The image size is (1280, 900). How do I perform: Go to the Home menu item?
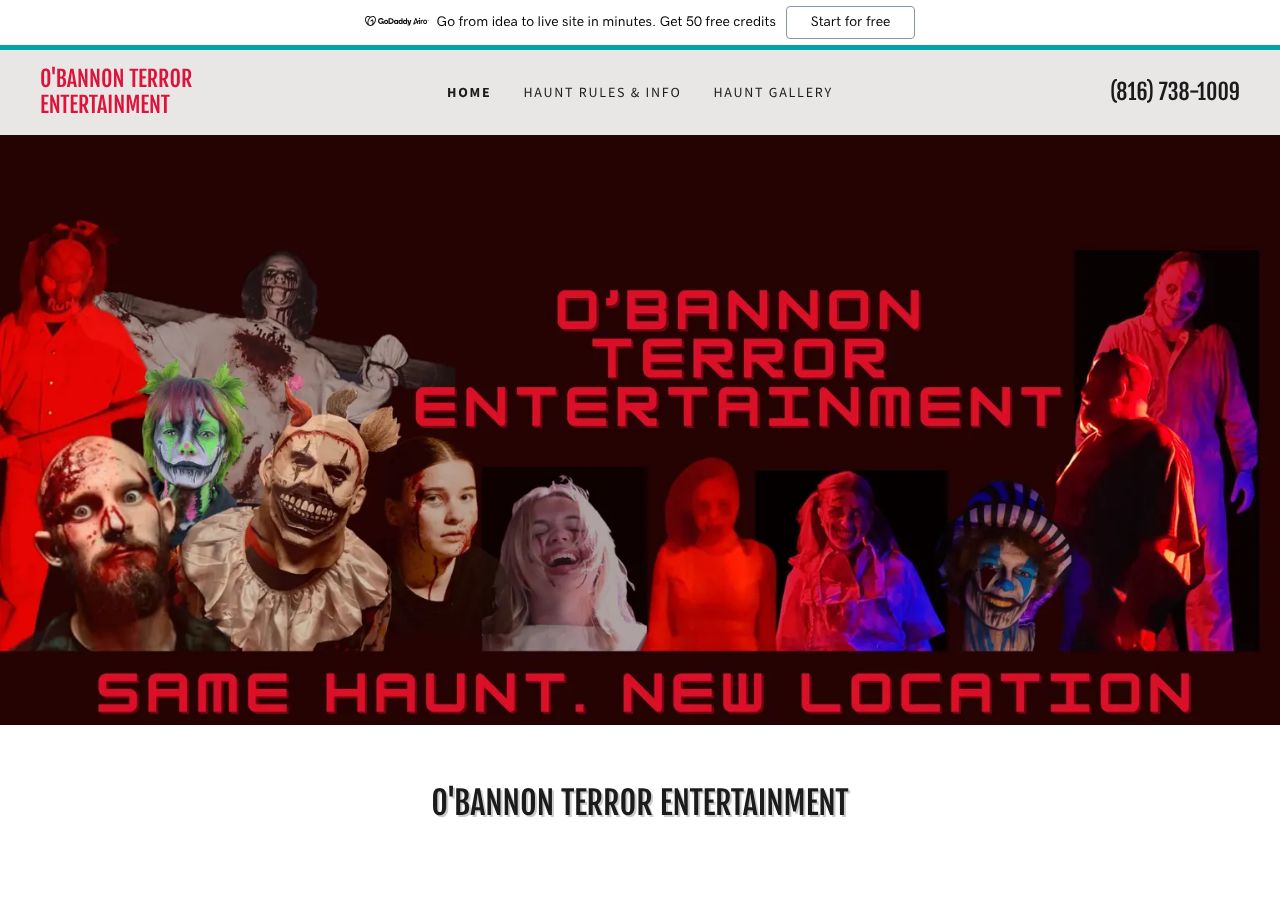click(469, 93)
